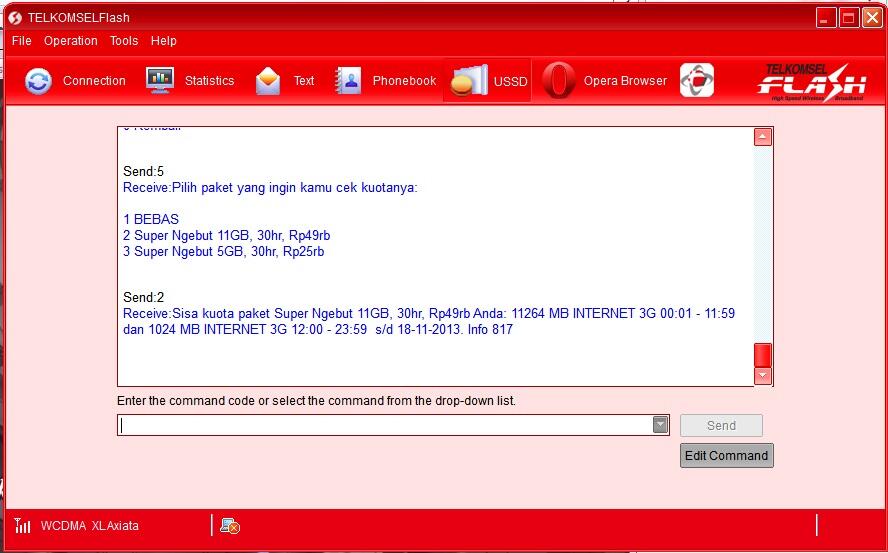Click the Phonebook toolbar label
The image size is (888, 553).
coord(404,80)
